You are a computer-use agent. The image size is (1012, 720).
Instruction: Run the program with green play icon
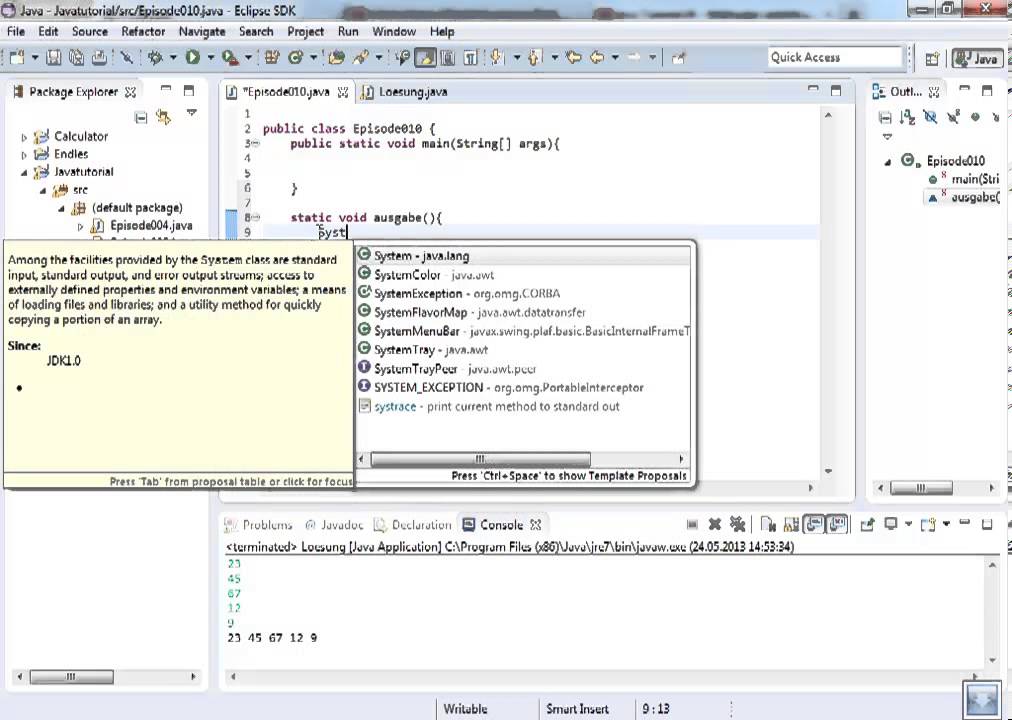[192, 58]
